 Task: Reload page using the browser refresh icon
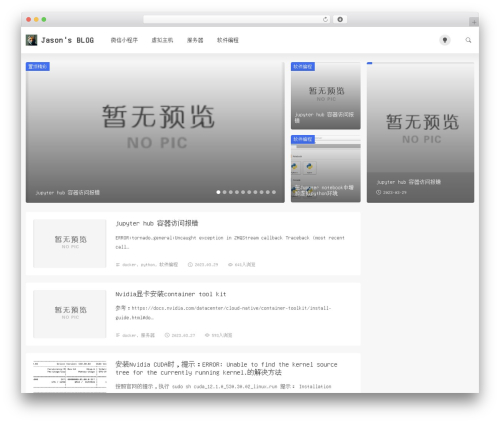(325, 19)
